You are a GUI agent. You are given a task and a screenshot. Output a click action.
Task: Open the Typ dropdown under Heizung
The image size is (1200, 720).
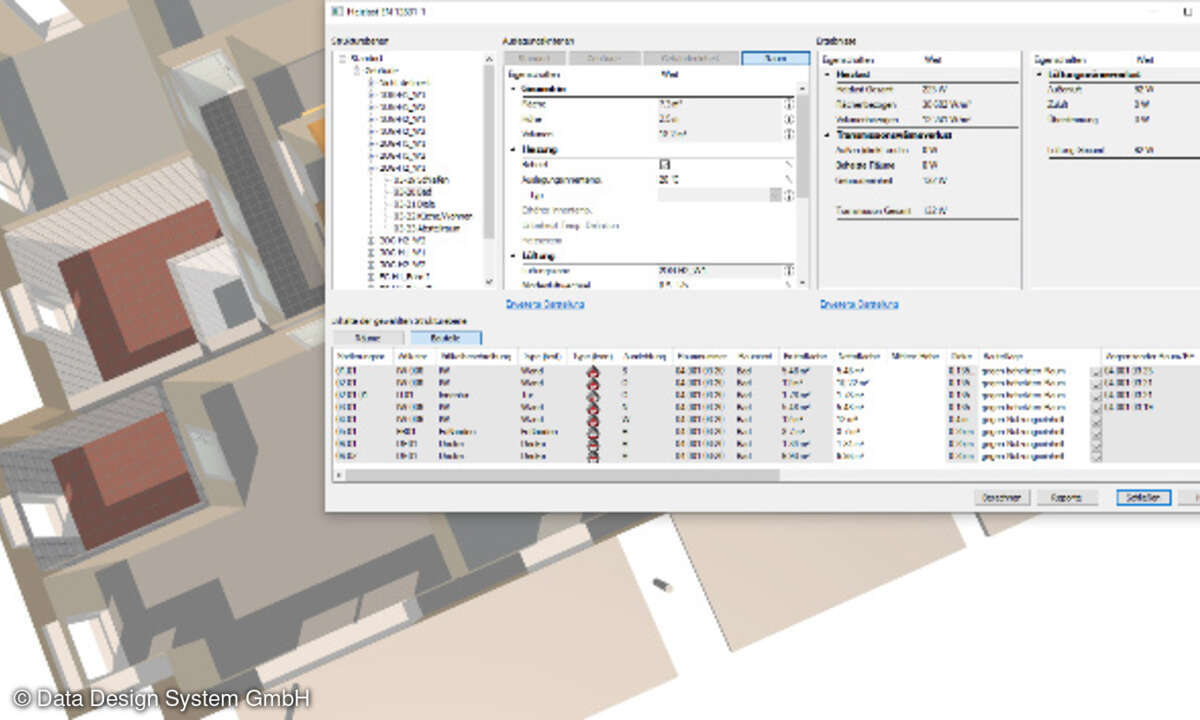click(x=775, y=195)
